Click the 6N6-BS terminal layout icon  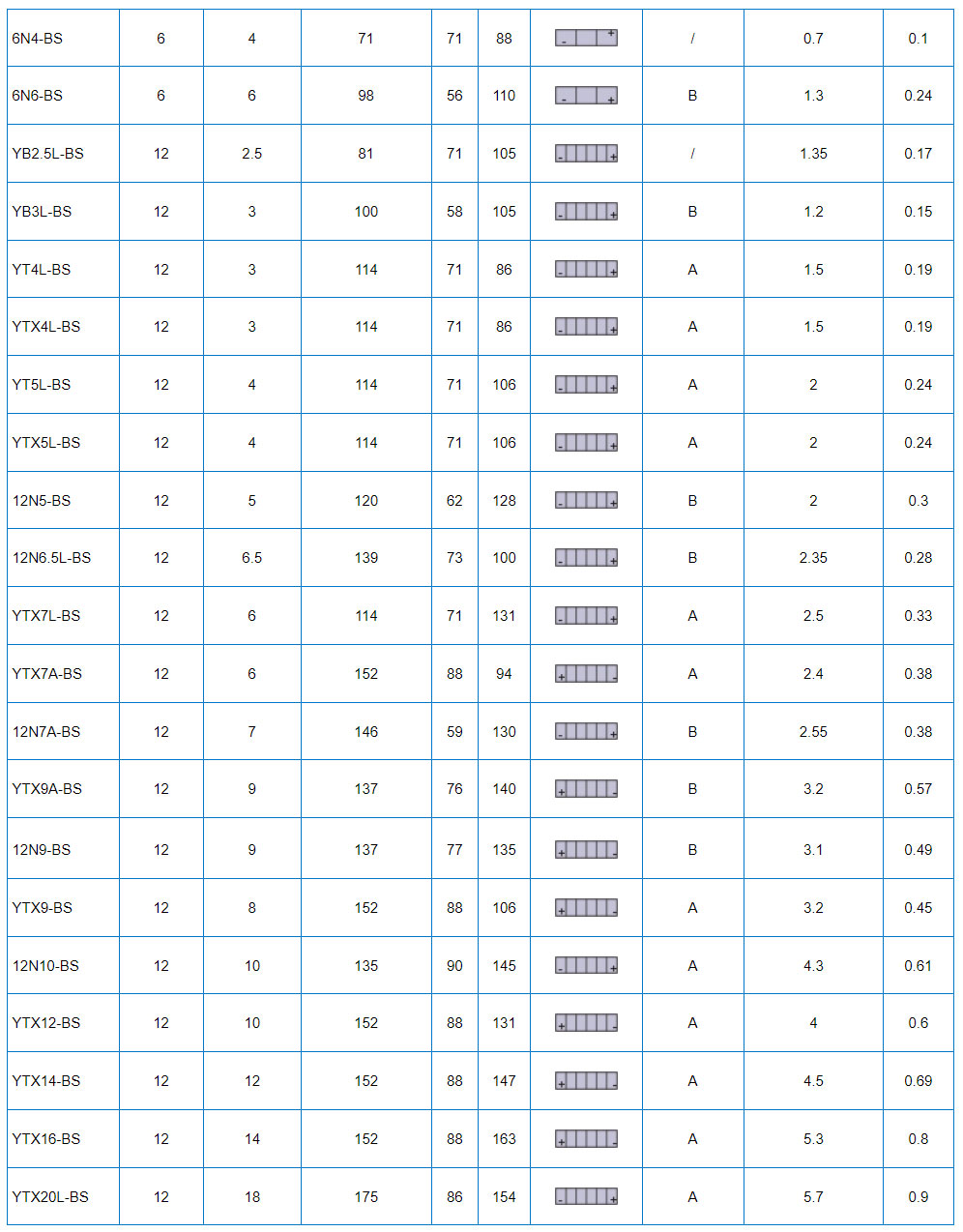[x=586, y=96]
